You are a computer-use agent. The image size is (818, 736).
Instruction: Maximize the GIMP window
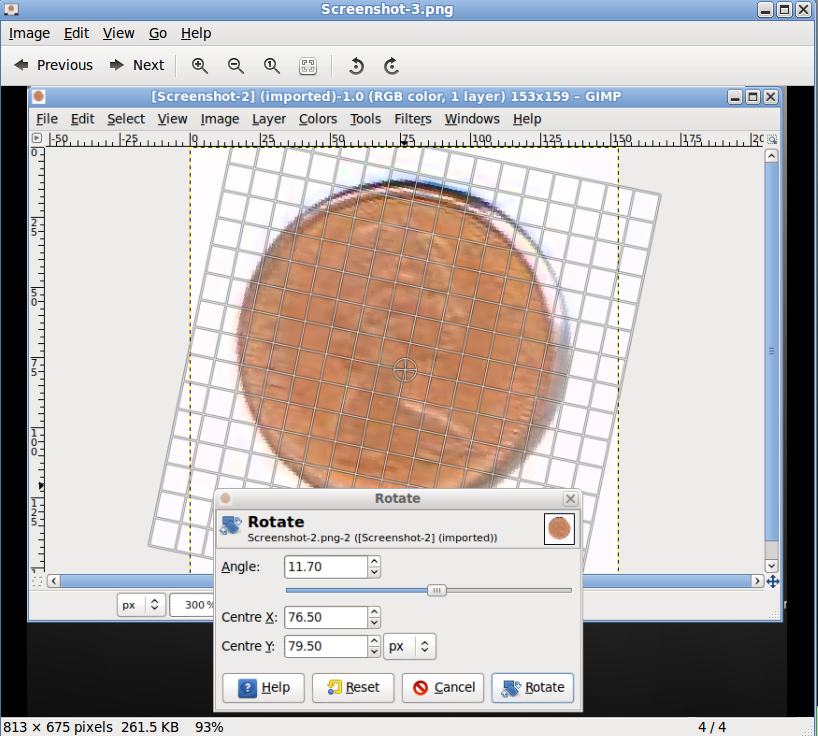click(753, 97)
